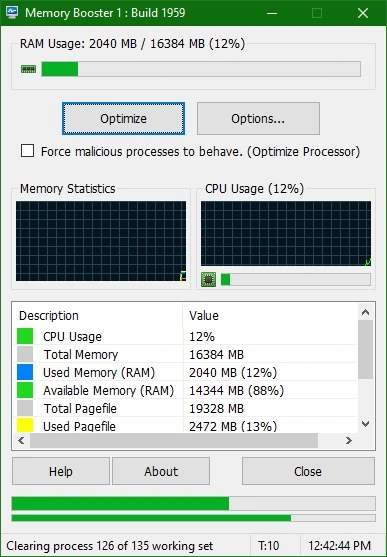The height and width of the screenshot is (557, 387).
Task: Open the Options... dialog
Action: click(258, 119)
